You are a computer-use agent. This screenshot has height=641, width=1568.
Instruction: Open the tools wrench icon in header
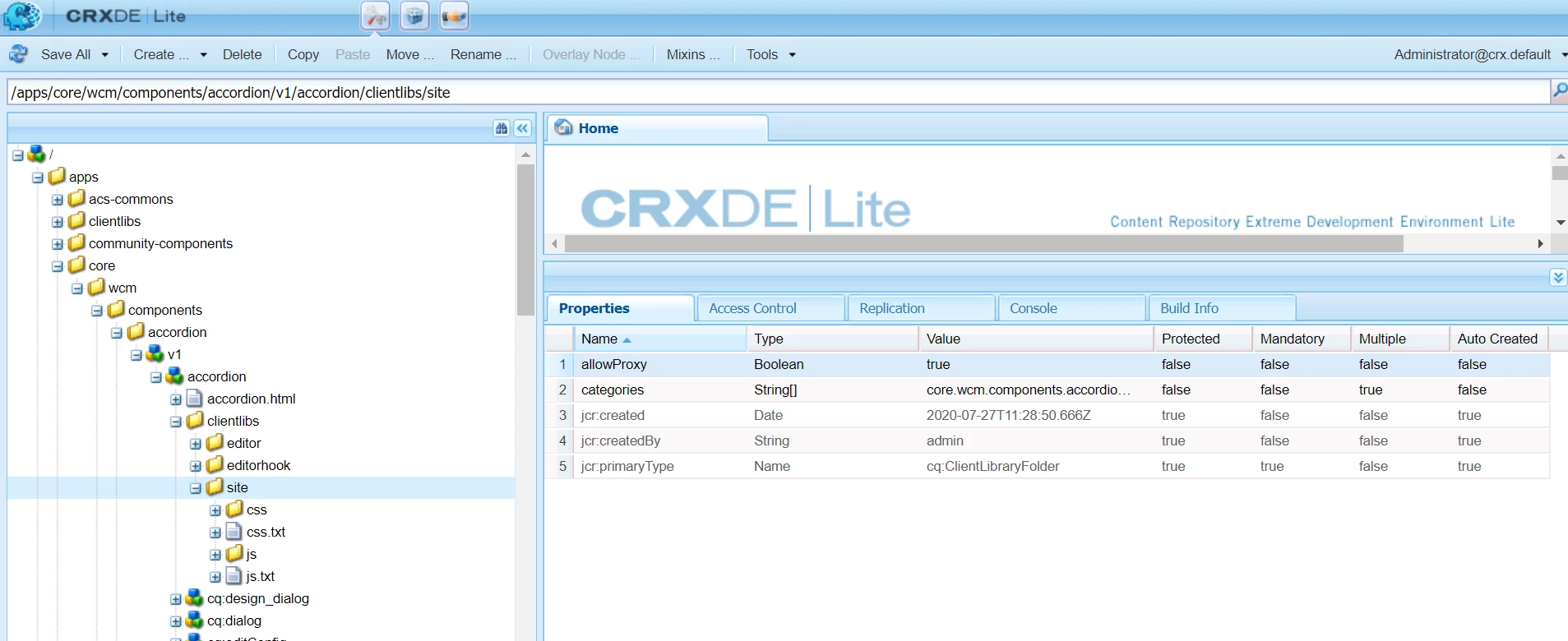click(x=376, y=16)
